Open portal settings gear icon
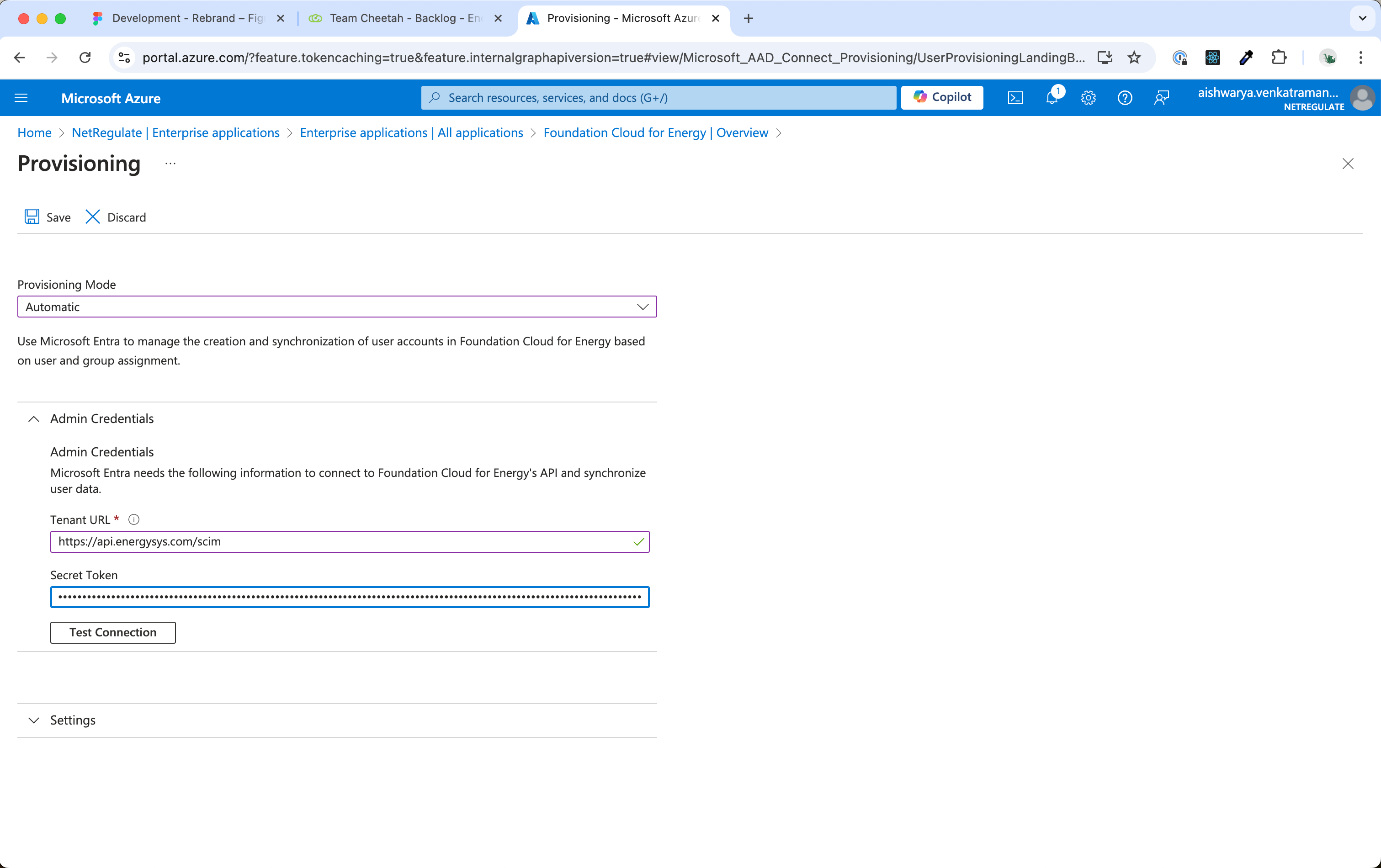Image resolution: width=1381 pixels, height=868 pixels. (1088, 98)
